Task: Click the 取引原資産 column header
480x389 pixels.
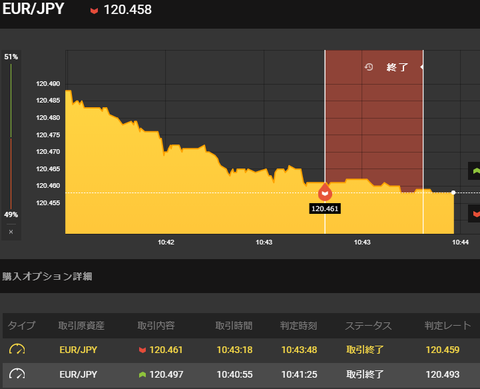Action: 81,325
